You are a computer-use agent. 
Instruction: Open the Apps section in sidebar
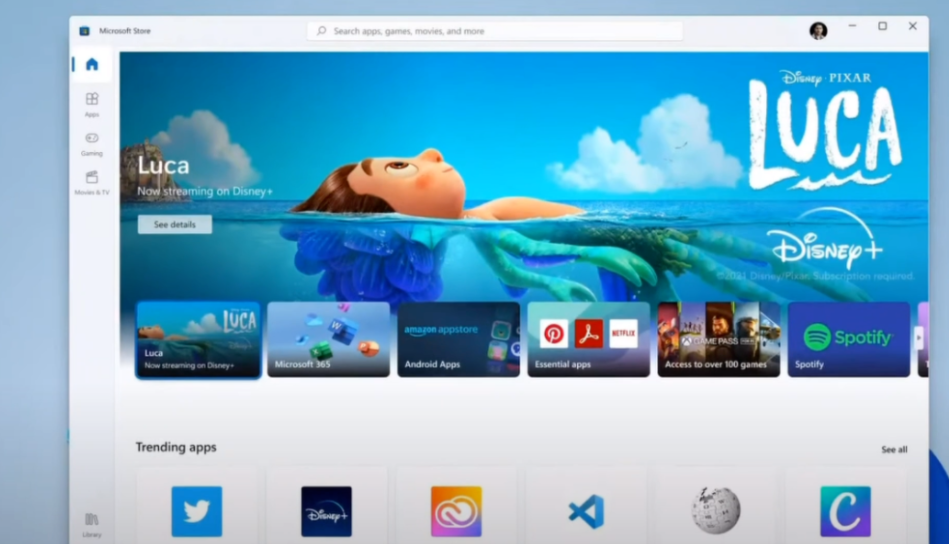91,104
